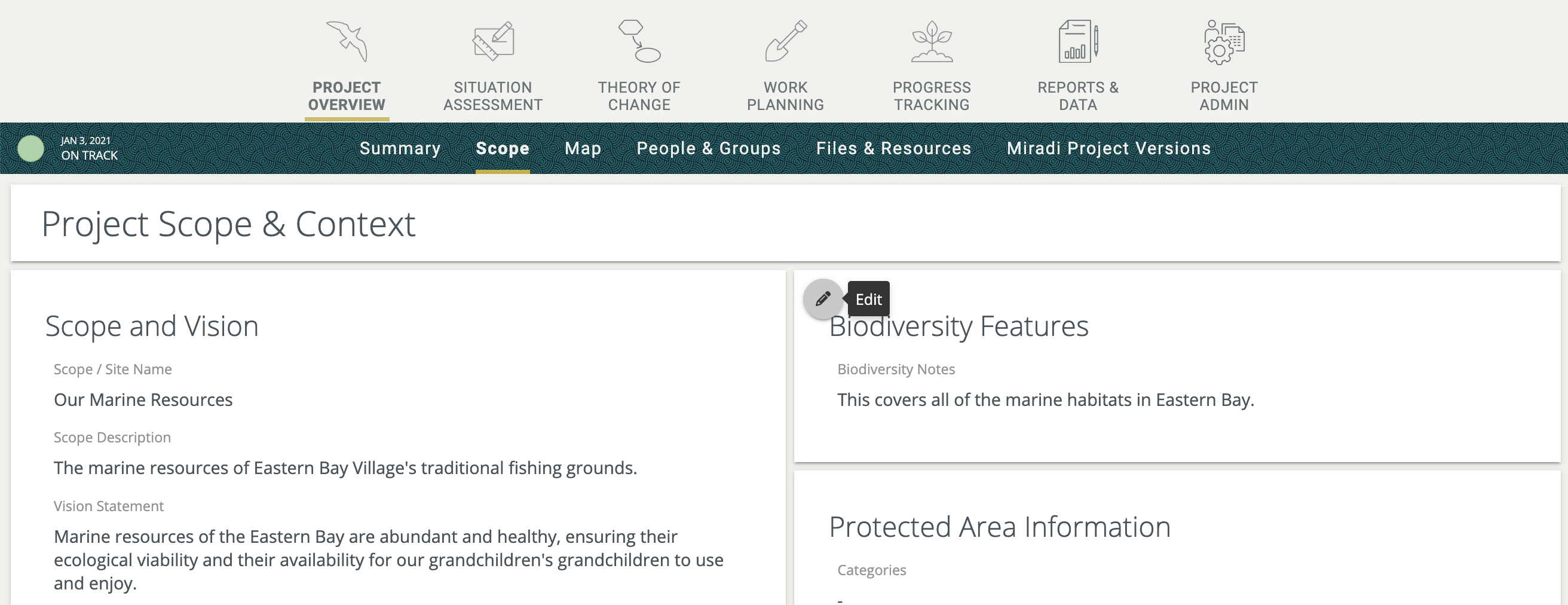Click the Our Marine Resources site name
Screen dimensions: 1568x605
pos(143,400)
